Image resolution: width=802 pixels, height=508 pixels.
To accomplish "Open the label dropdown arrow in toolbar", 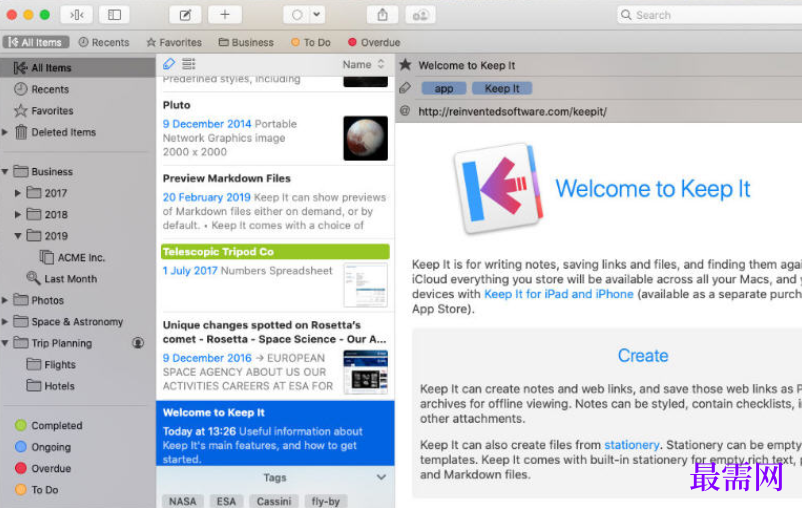I will click(317, 15).
